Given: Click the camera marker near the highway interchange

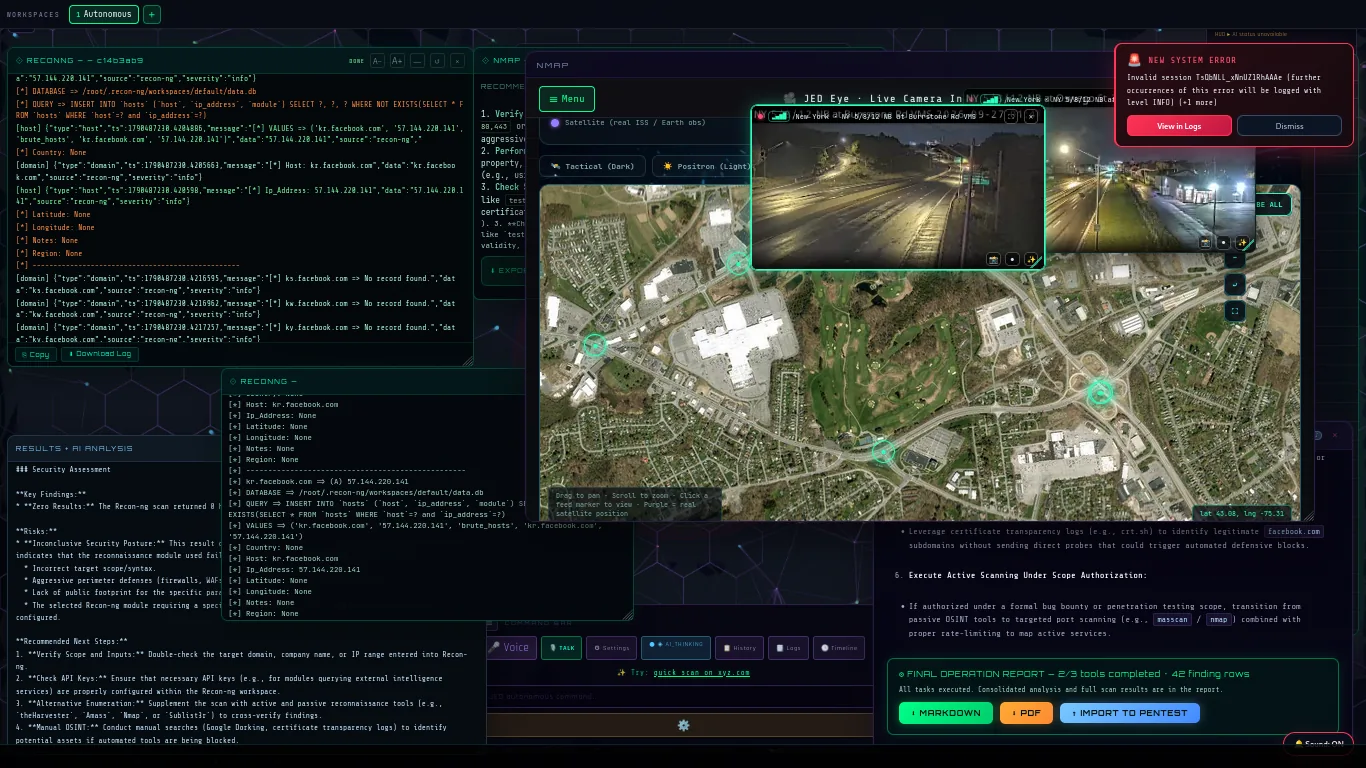Looking at the screenshot, I should pyautogui.click(x=1100, y=393).
